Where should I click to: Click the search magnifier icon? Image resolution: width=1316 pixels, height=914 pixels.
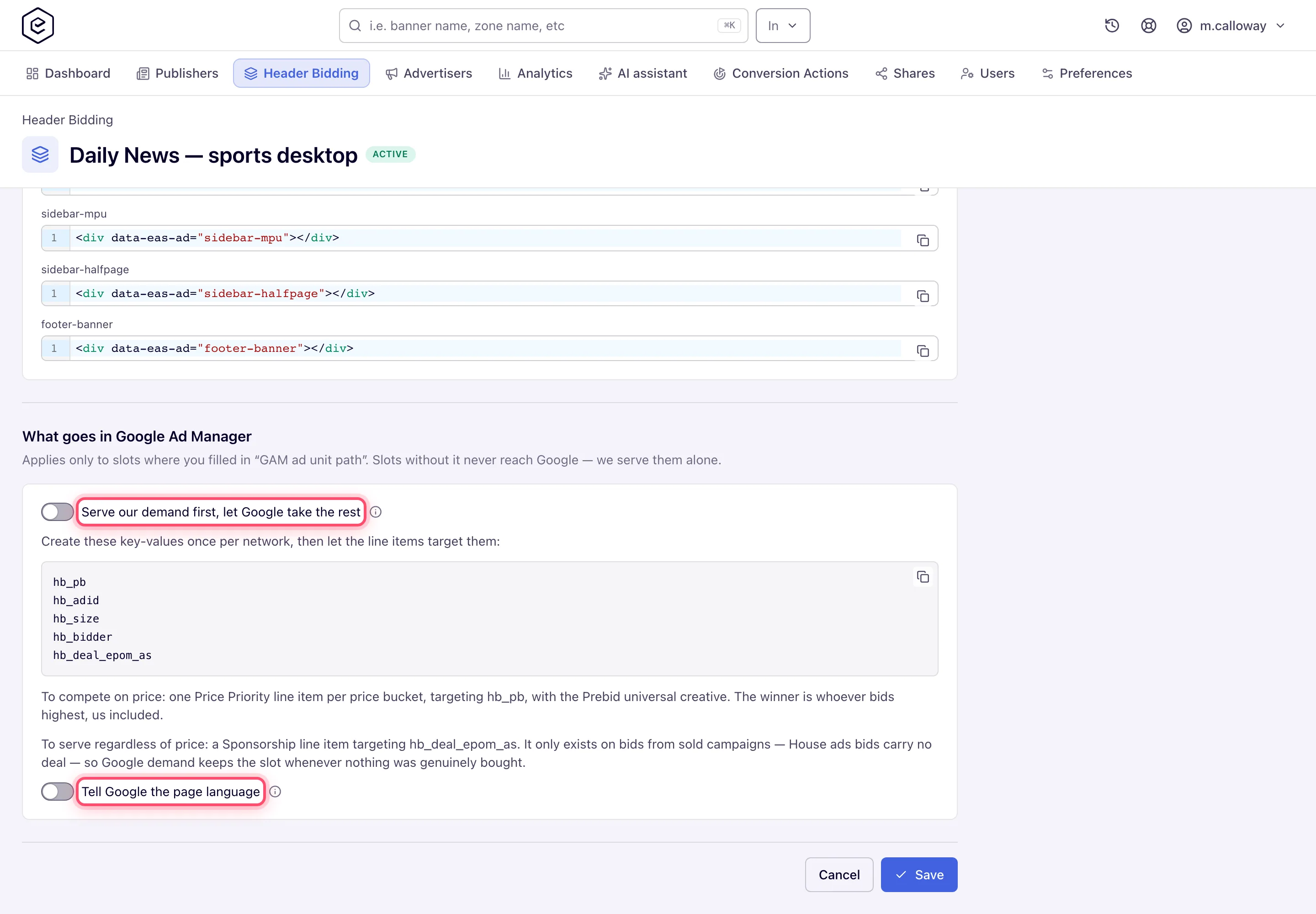pos(355,26)
